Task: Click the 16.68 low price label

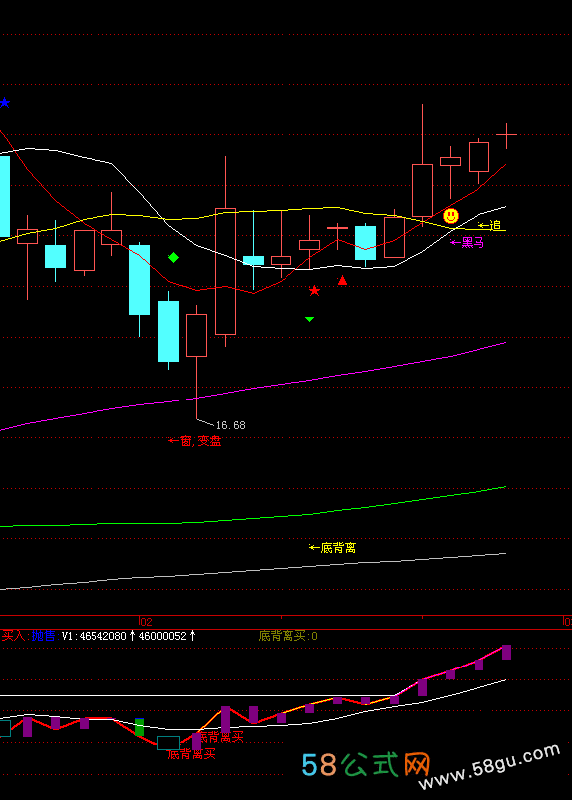Action: click(231, 425)
